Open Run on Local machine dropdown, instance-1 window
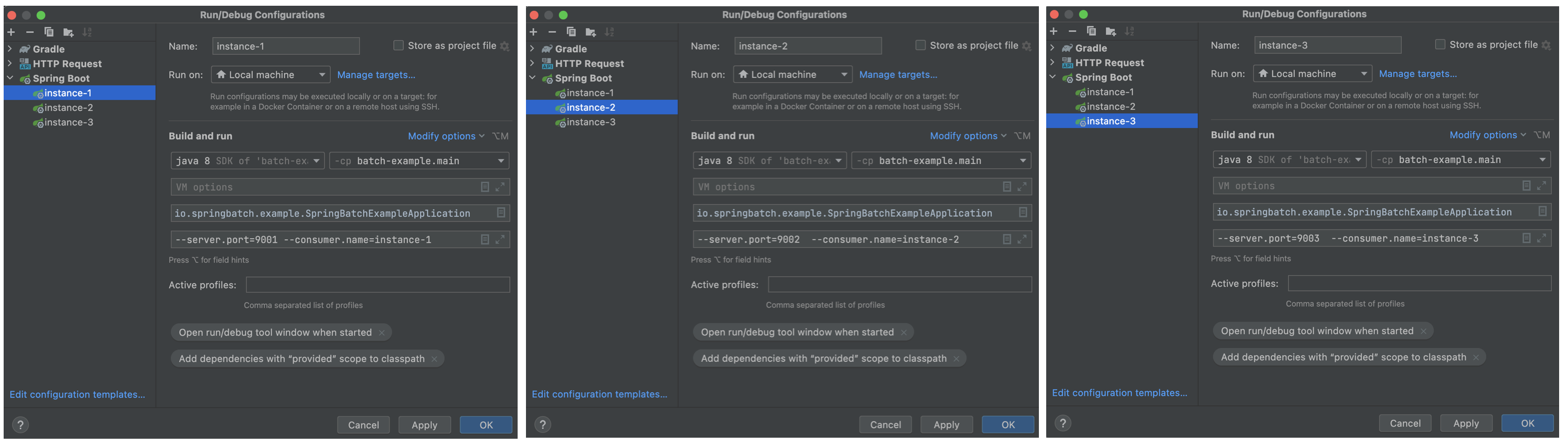The height and width of the screenshot is (445, 1568). point(271,75)
